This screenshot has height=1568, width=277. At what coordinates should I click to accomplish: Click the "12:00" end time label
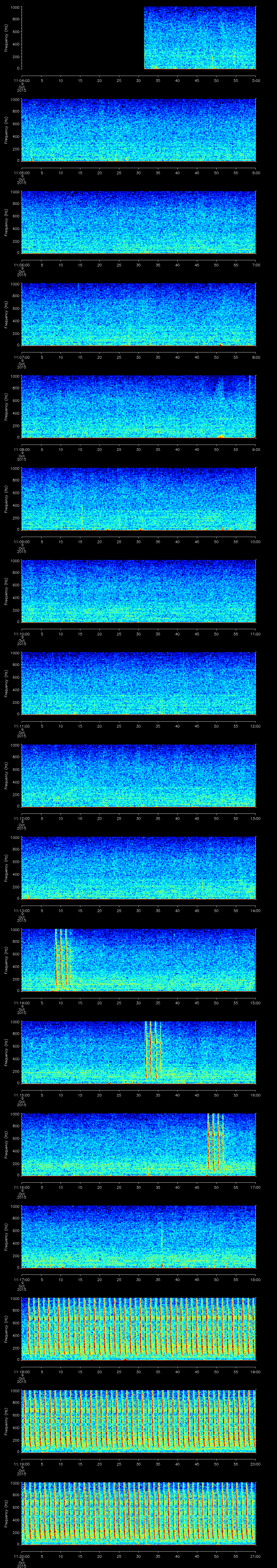point(255,726)
